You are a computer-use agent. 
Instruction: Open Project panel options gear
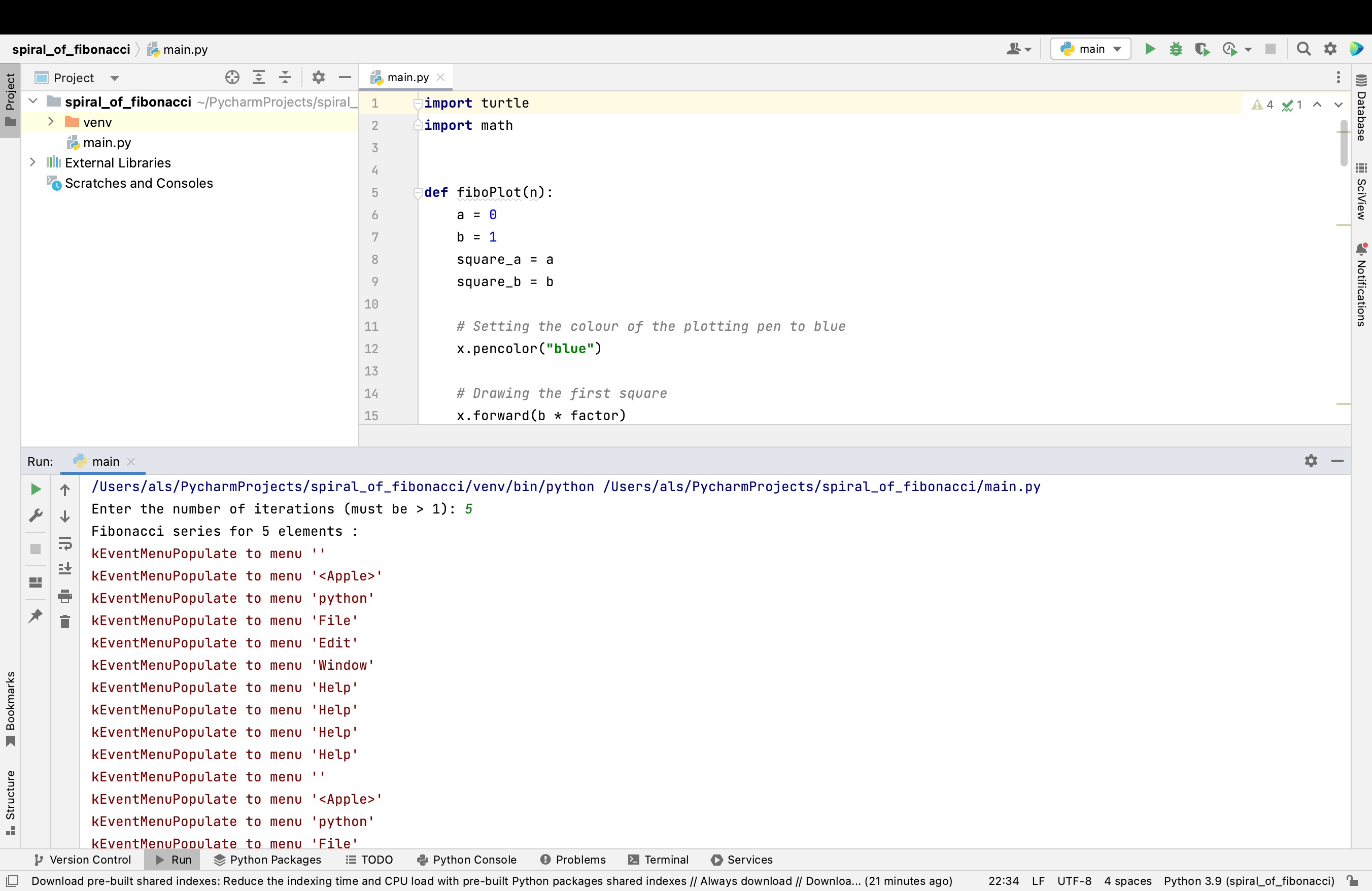click(318, 77)
